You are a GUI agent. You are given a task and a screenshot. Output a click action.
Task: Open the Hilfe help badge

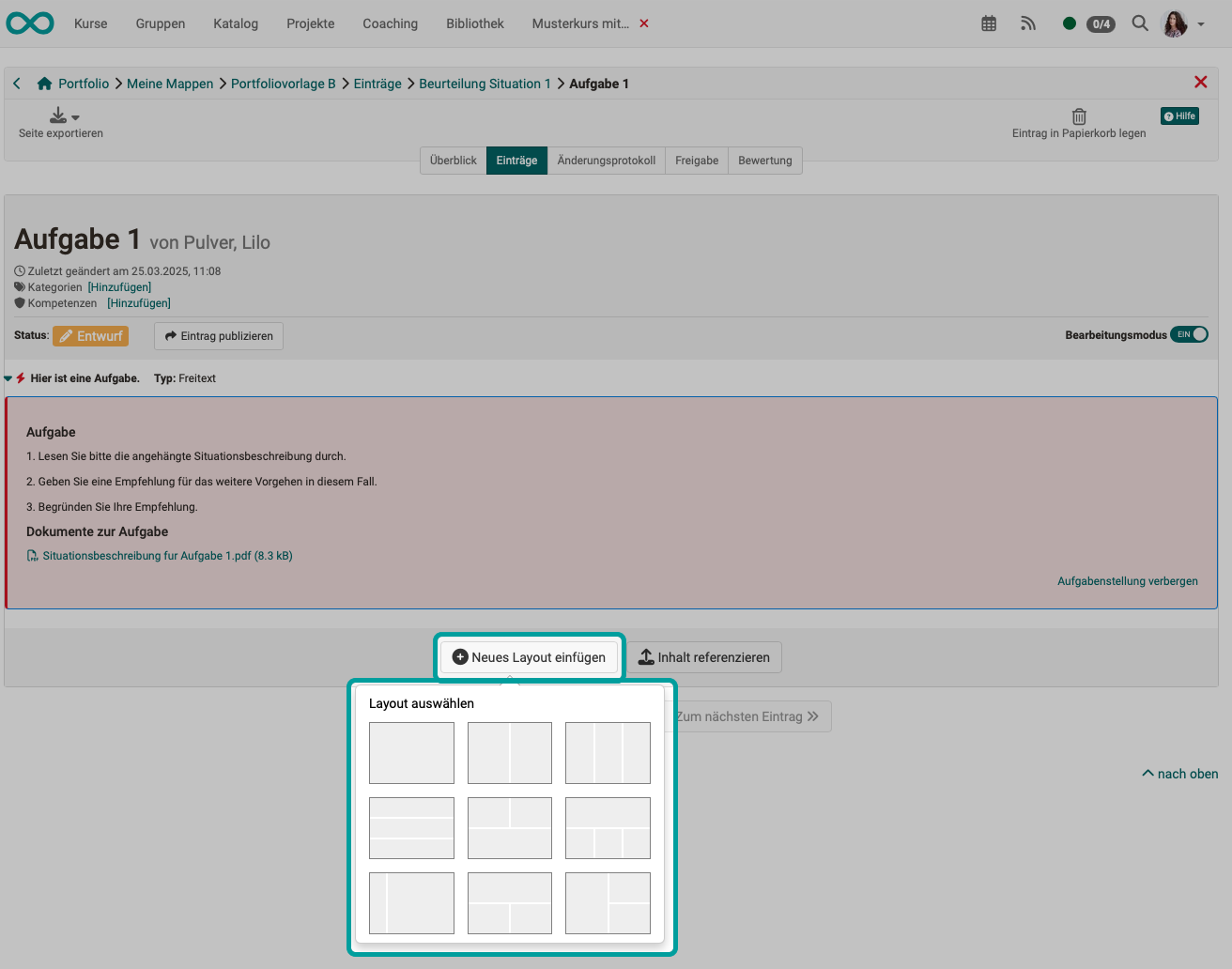[x=1179, y=115]
